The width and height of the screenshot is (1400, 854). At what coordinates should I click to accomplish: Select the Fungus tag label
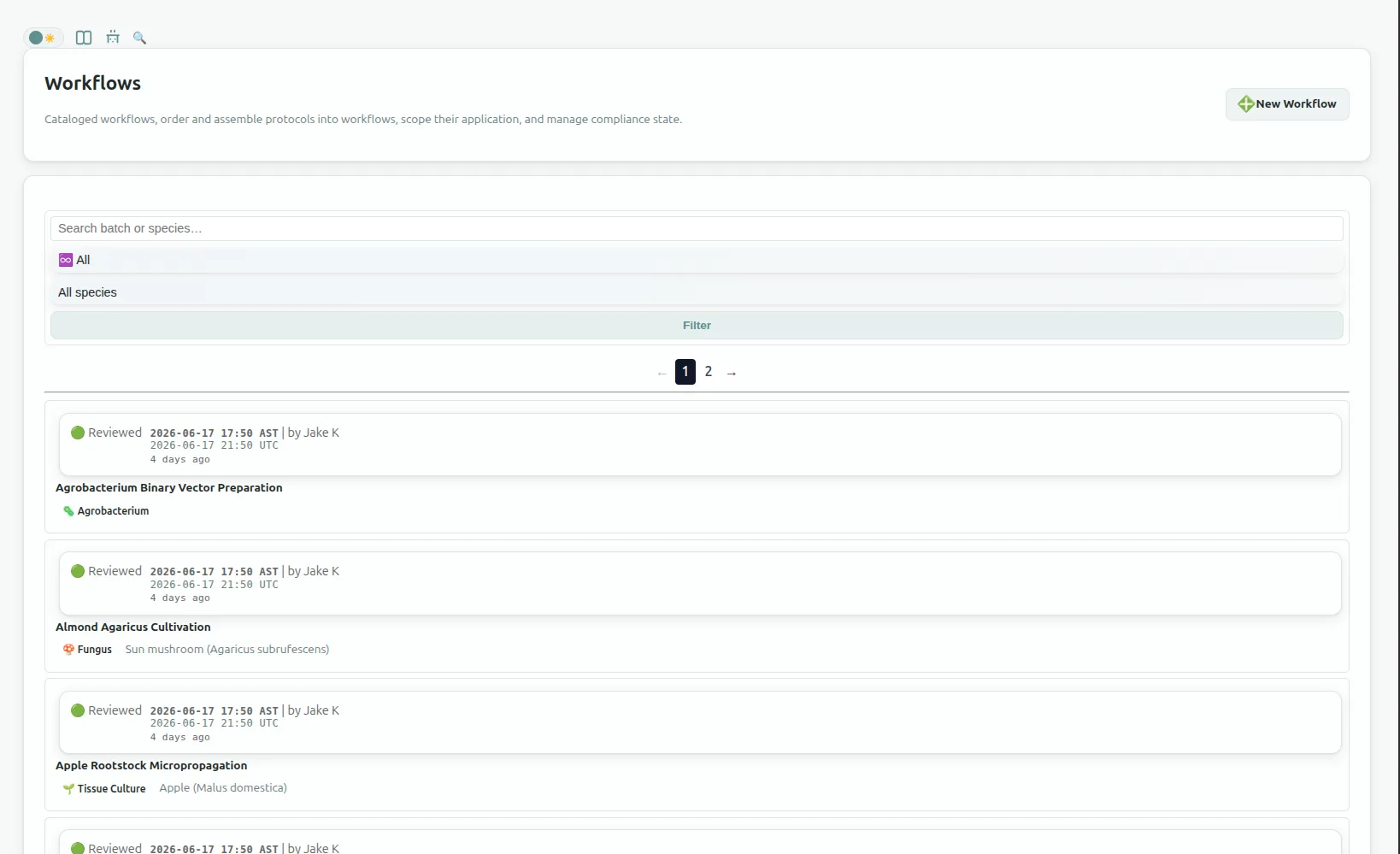tap(95, 650)
